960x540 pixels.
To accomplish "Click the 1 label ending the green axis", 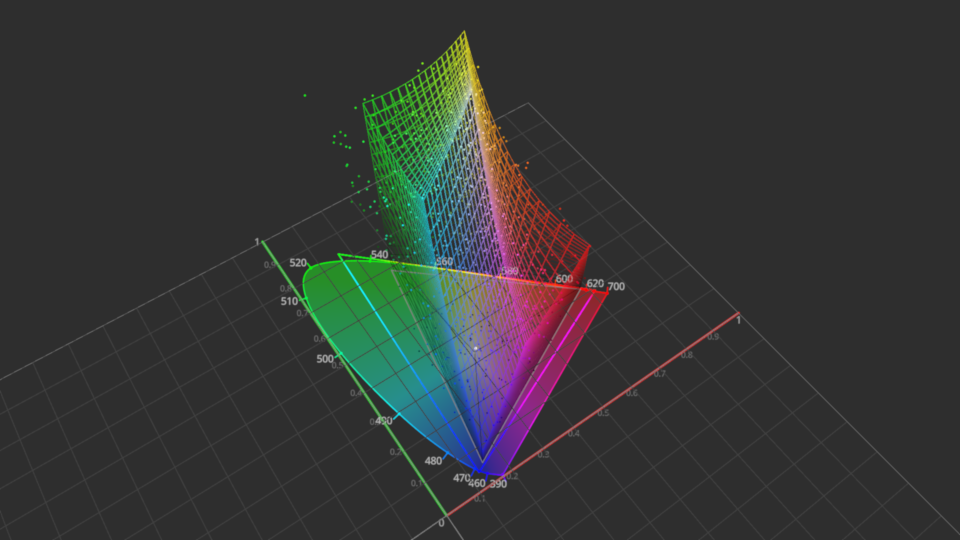I will [x=257, y=242].
